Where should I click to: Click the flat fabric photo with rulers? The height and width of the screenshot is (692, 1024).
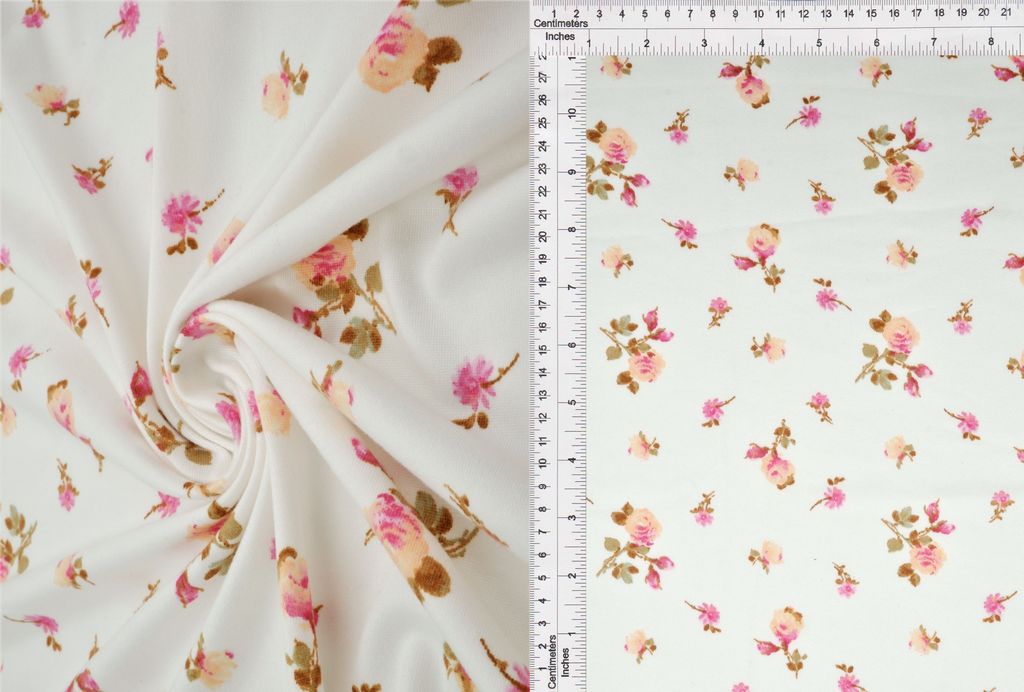[777, 346]
